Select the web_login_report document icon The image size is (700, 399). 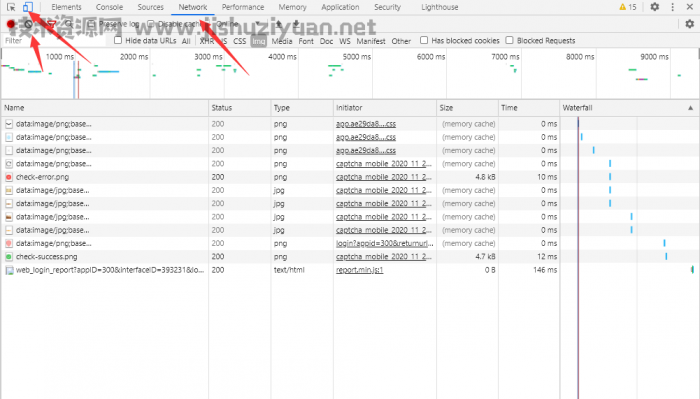pyautogui.click(x=8, y=270)
